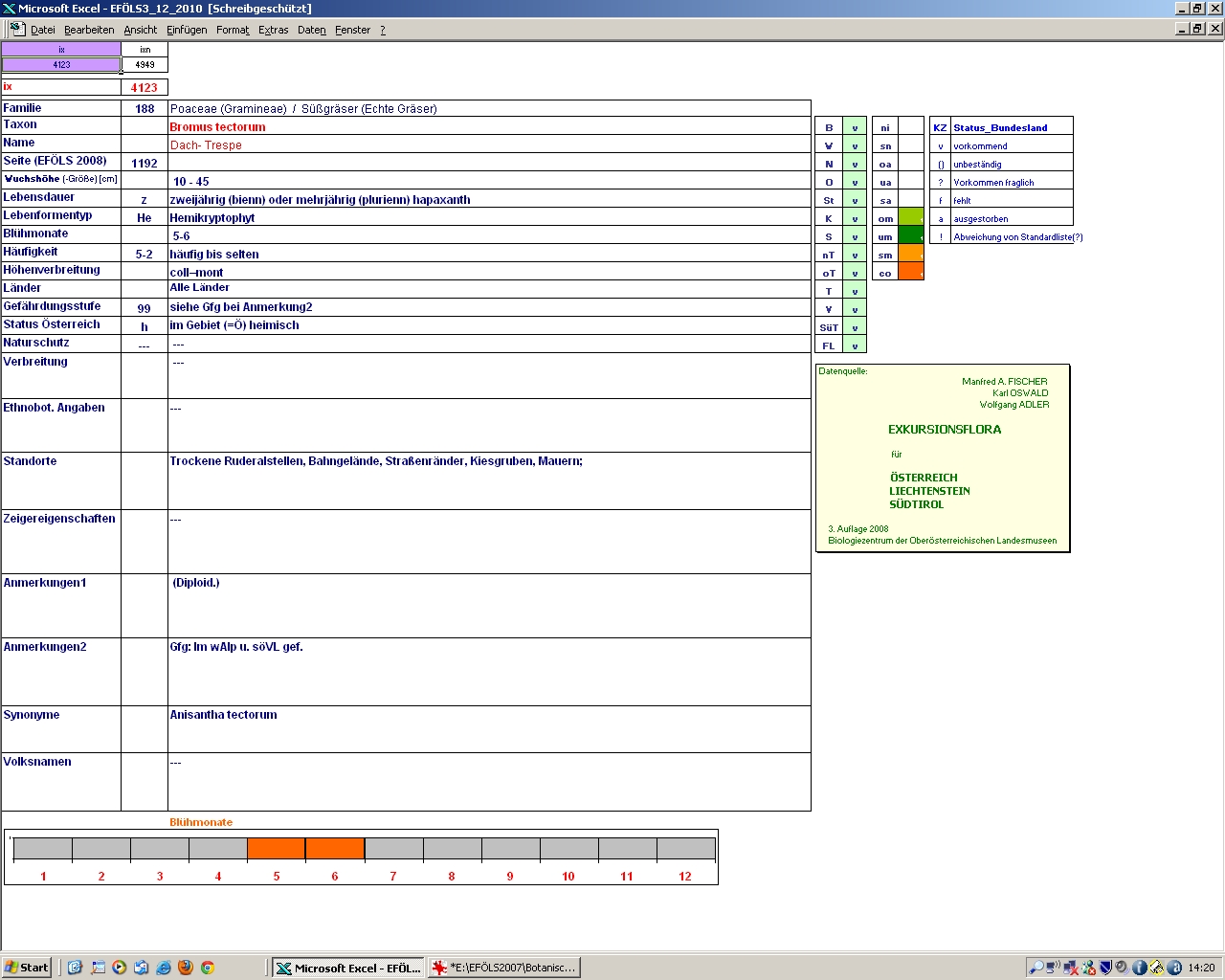Screen dimensions: 1225x980
Task: Click the Windows Start button
Action: pos(27,968)
